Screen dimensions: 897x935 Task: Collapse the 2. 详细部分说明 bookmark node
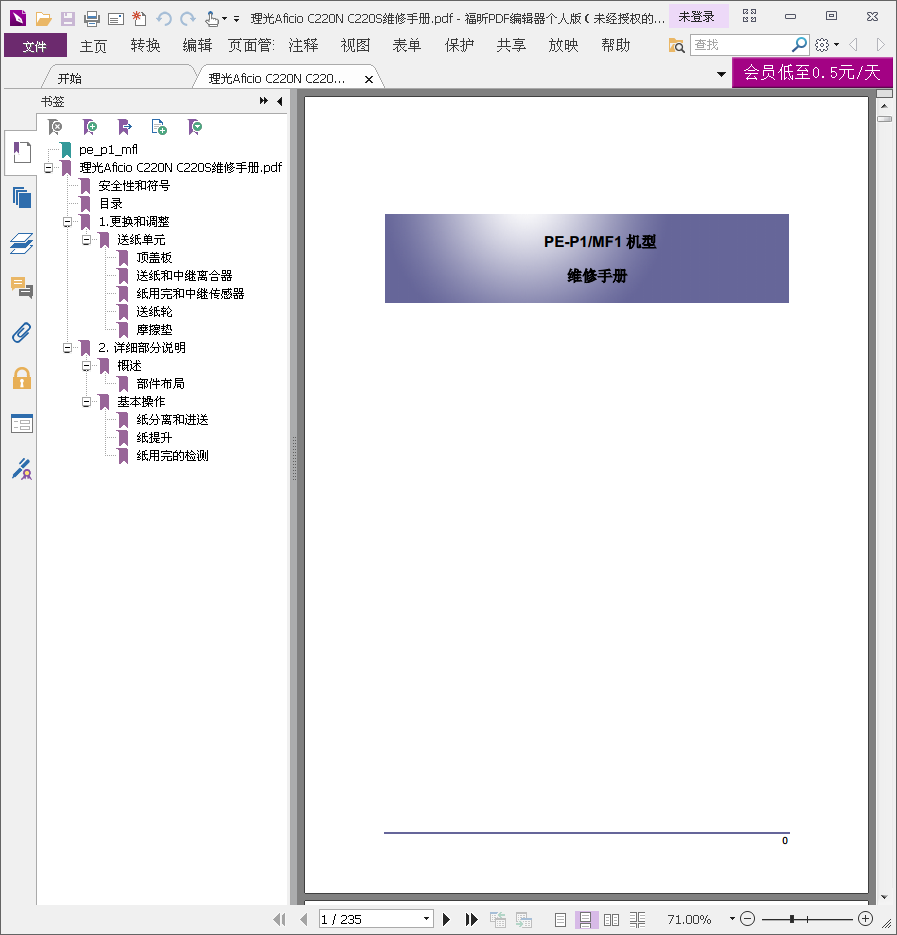coord(67,348)
